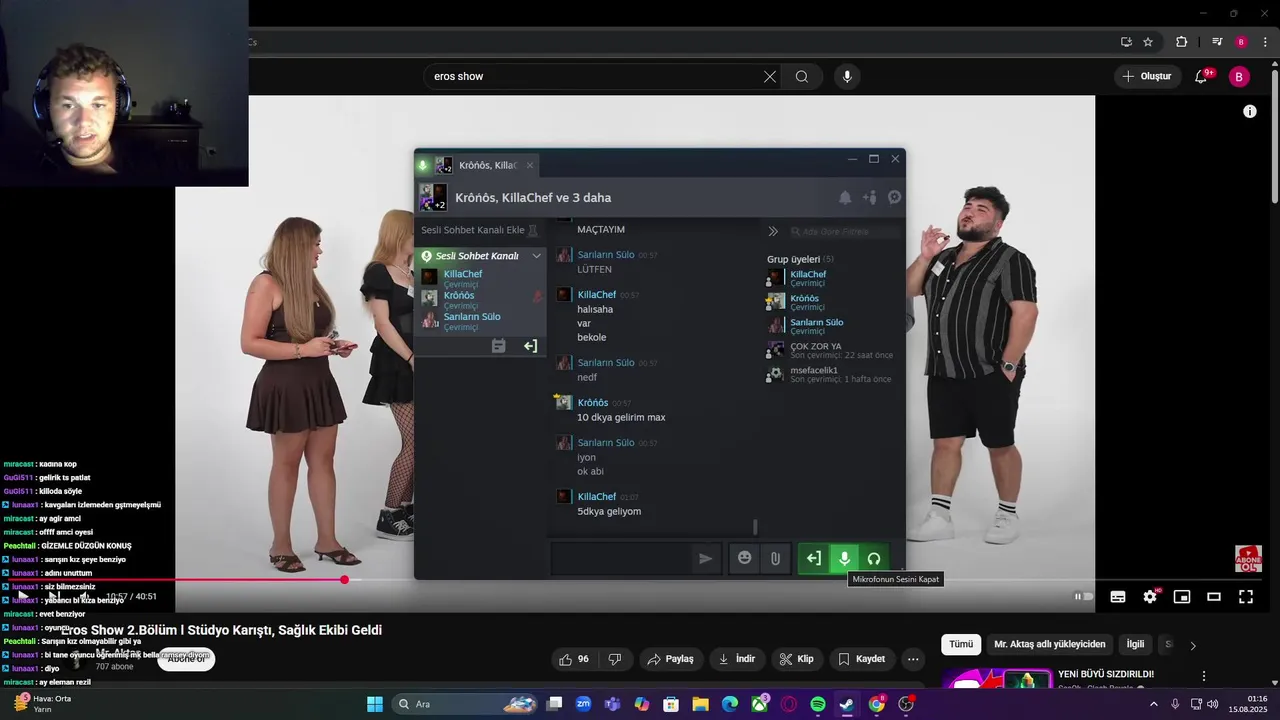
Task: Open Chrome media control icon
Action: tap(1217, 42)
